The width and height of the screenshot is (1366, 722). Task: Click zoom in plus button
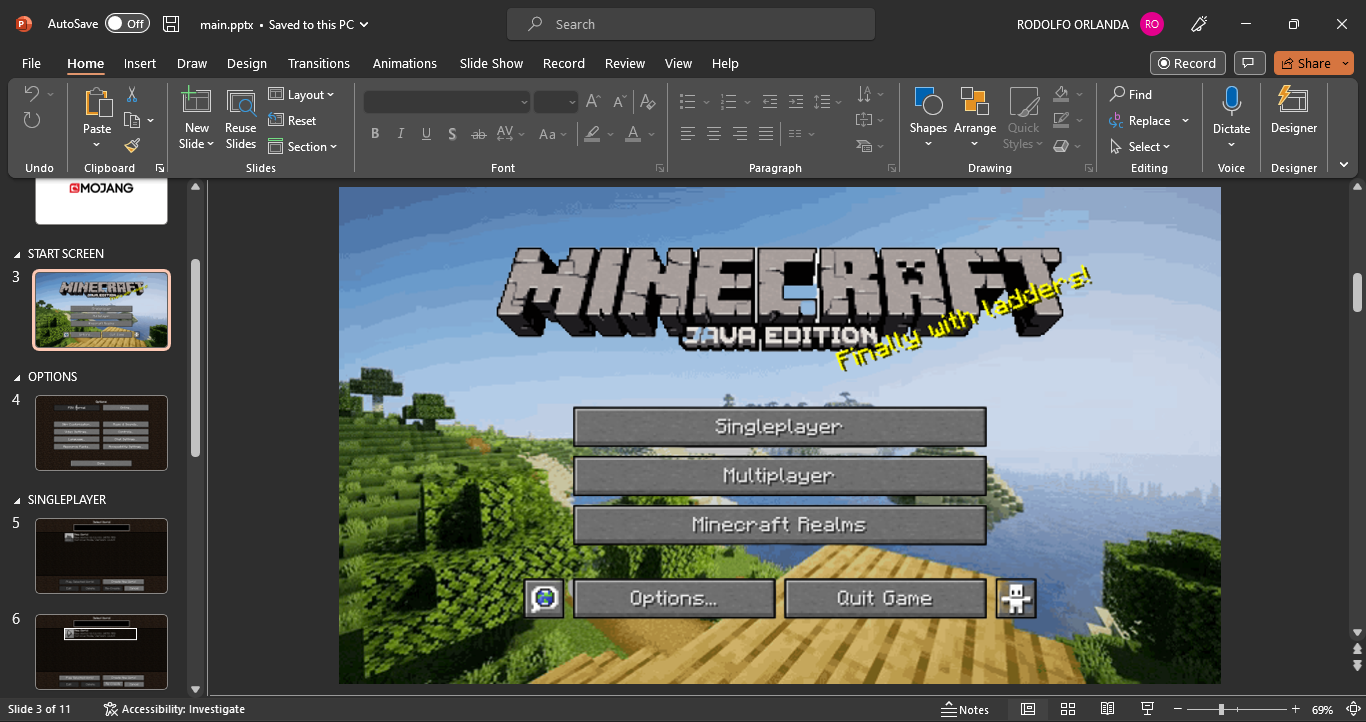tap(1296, 709)
